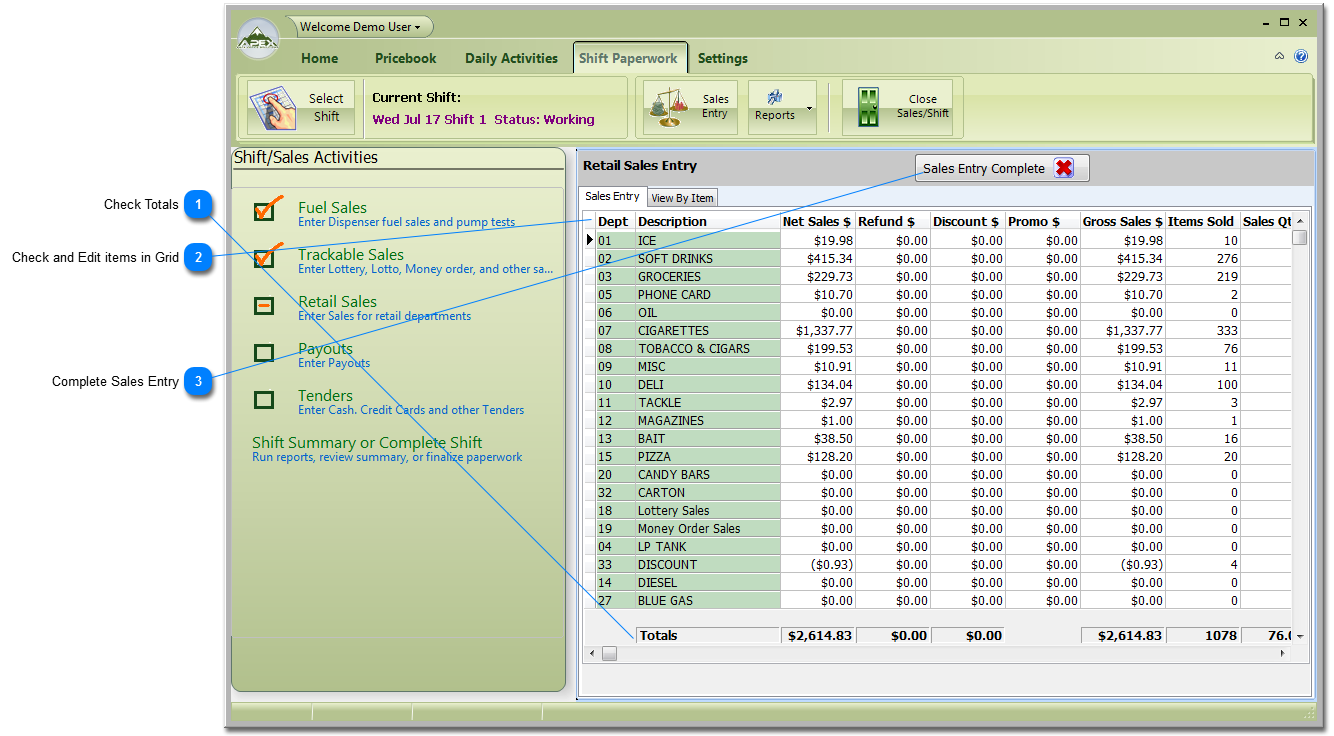Click the Close Sales/Shift door icon

coord(867,107)
